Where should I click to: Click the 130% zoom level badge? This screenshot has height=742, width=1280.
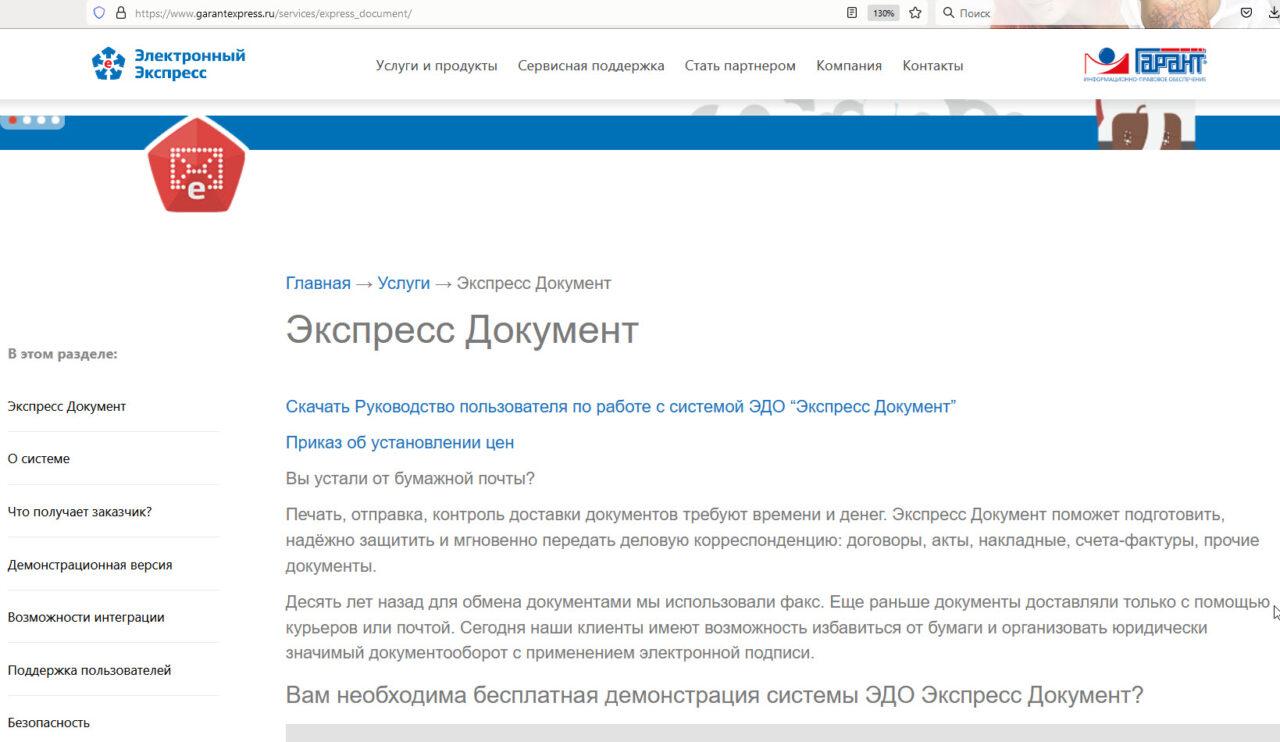pos(883,13)
